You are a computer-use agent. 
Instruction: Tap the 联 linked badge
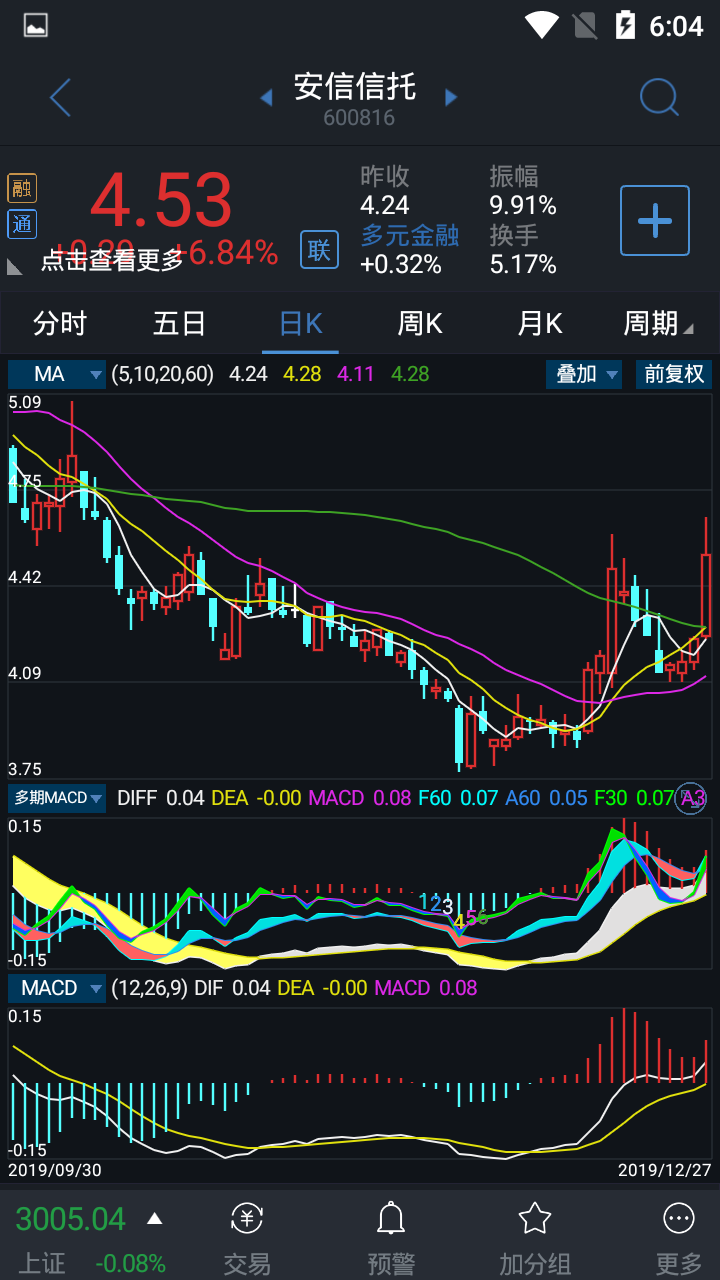click(x=319, y=249)
